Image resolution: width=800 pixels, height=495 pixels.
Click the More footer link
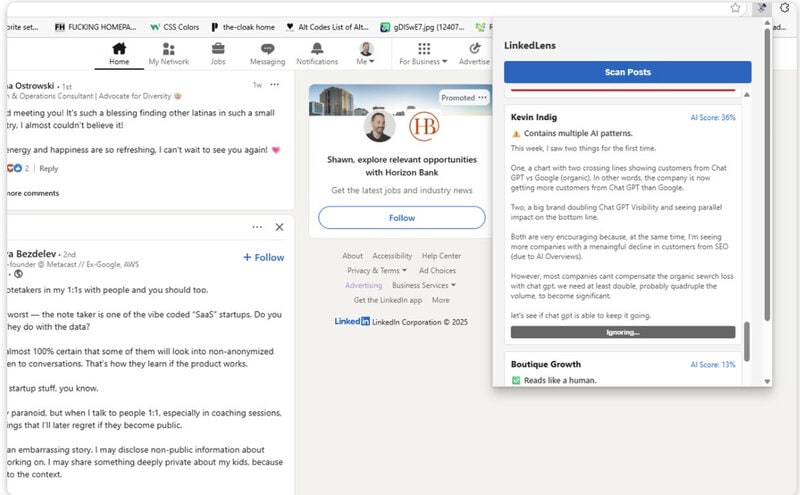[440, 300]
